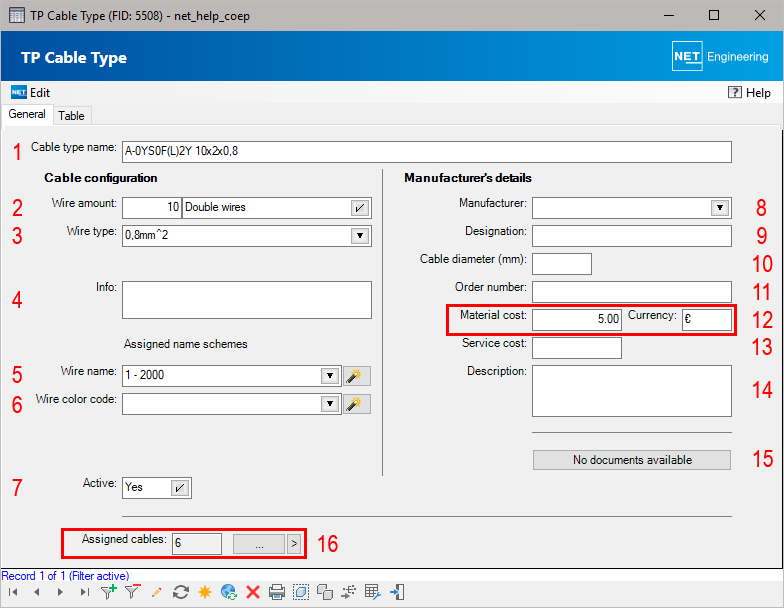Refresh the record with circular arrows icon
The image size is (784, 608).
pyautogui.click(x=181, y=592)
